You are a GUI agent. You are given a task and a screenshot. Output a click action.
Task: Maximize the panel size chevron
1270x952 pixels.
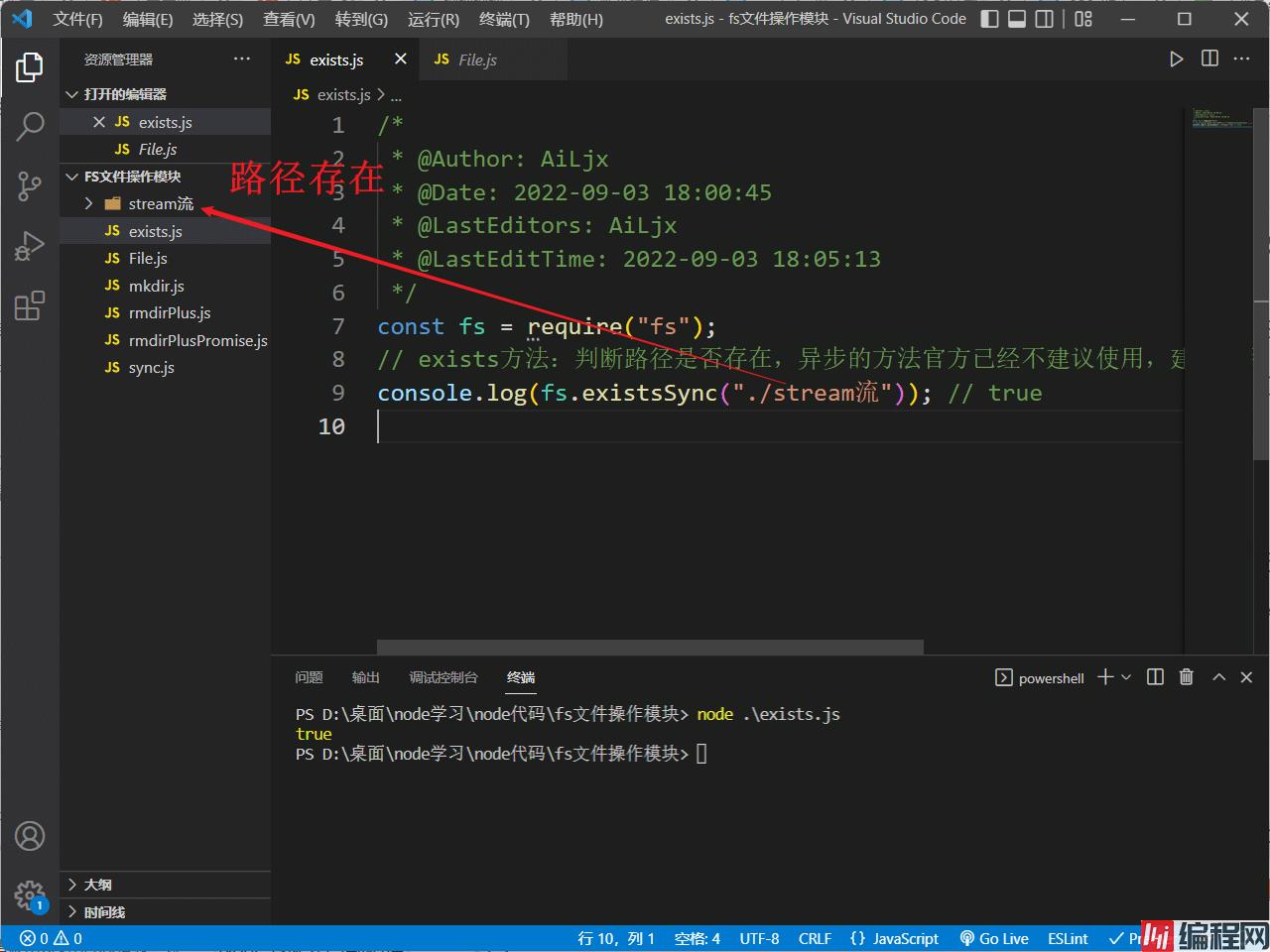pos(1218,677)
